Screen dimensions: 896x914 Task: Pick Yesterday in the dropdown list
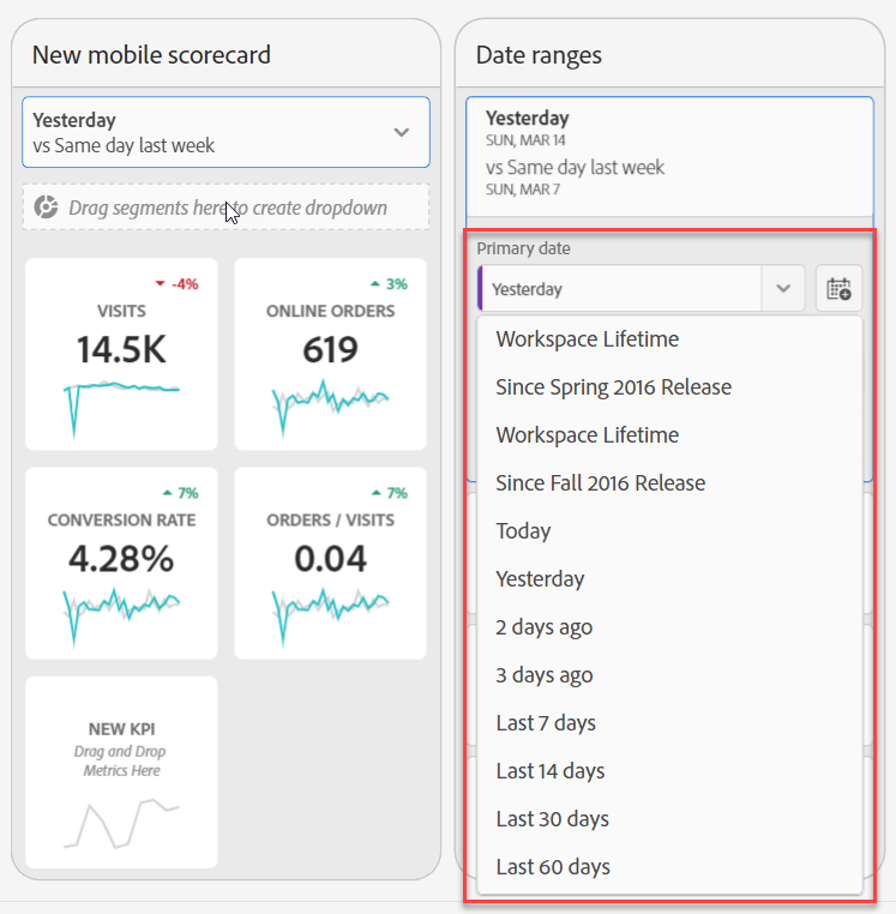coord(669,579)
